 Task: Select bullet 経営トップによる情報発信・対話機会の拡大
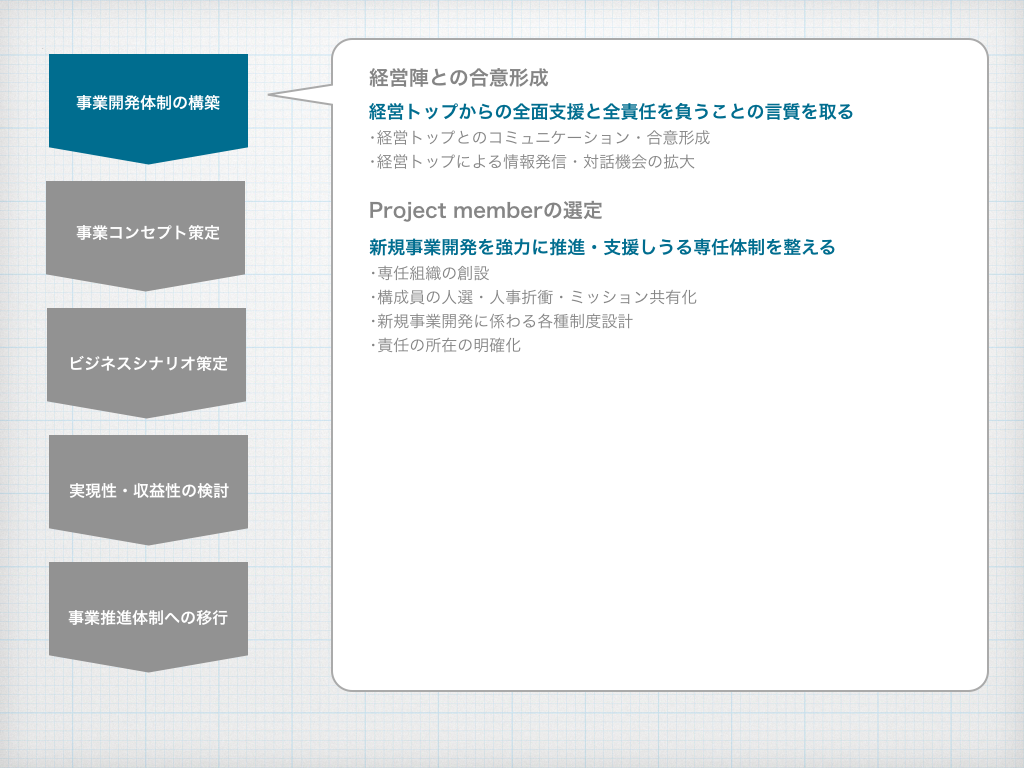pos(532,162)
